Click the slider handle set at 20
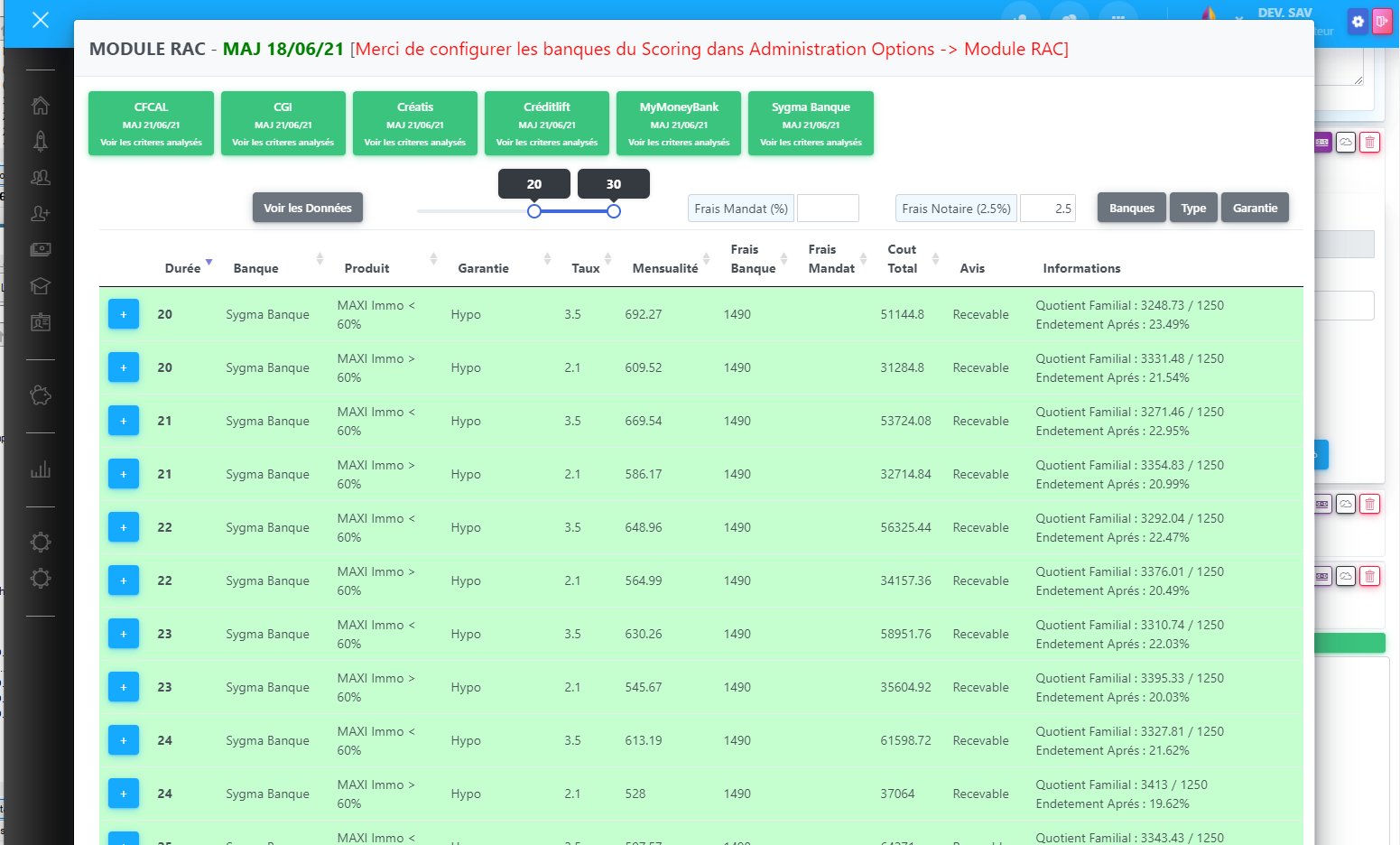1400x845 pixels. click(x=534, y=211)
